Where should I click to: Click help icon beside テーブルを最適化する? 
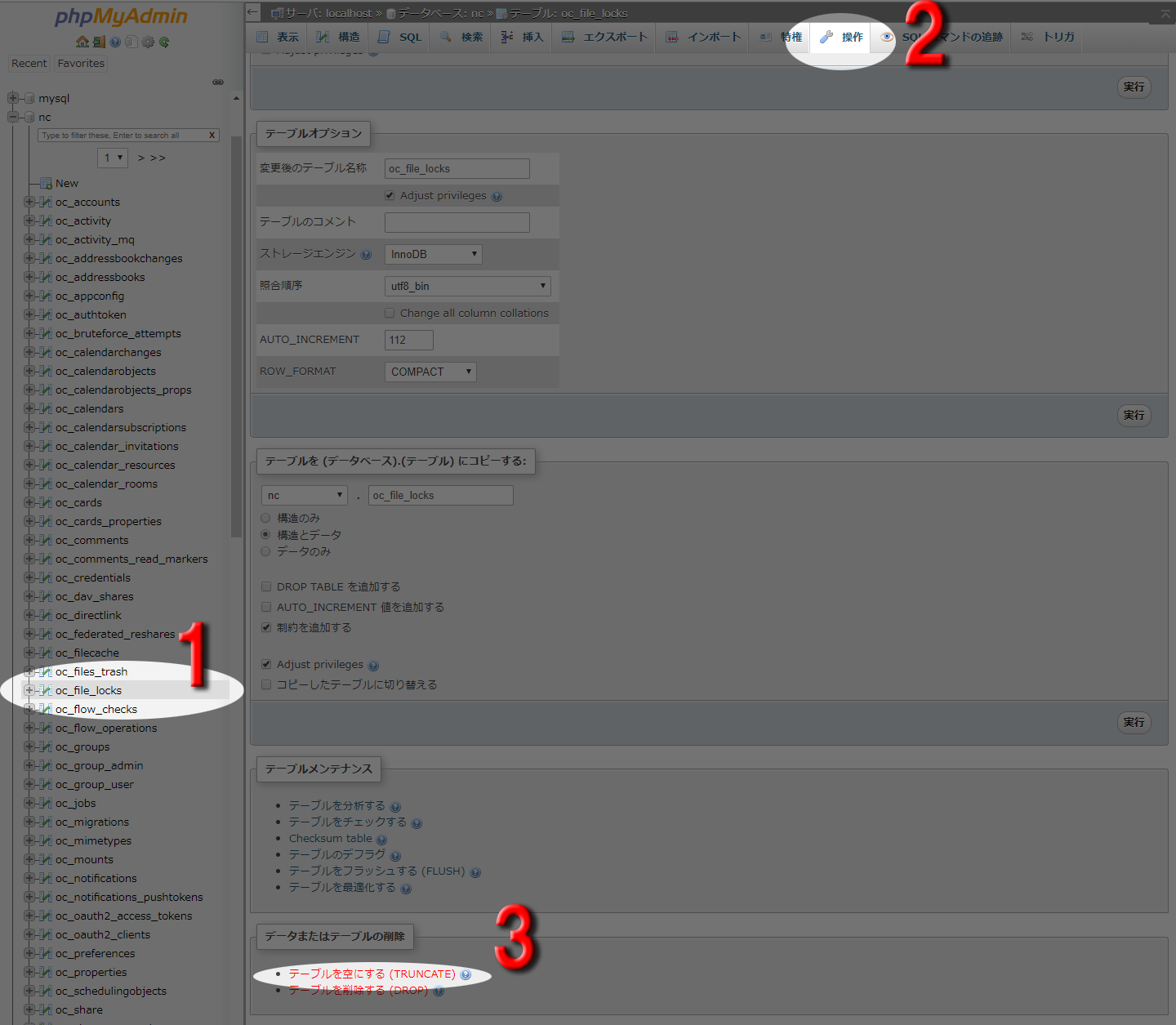(406, 889)
